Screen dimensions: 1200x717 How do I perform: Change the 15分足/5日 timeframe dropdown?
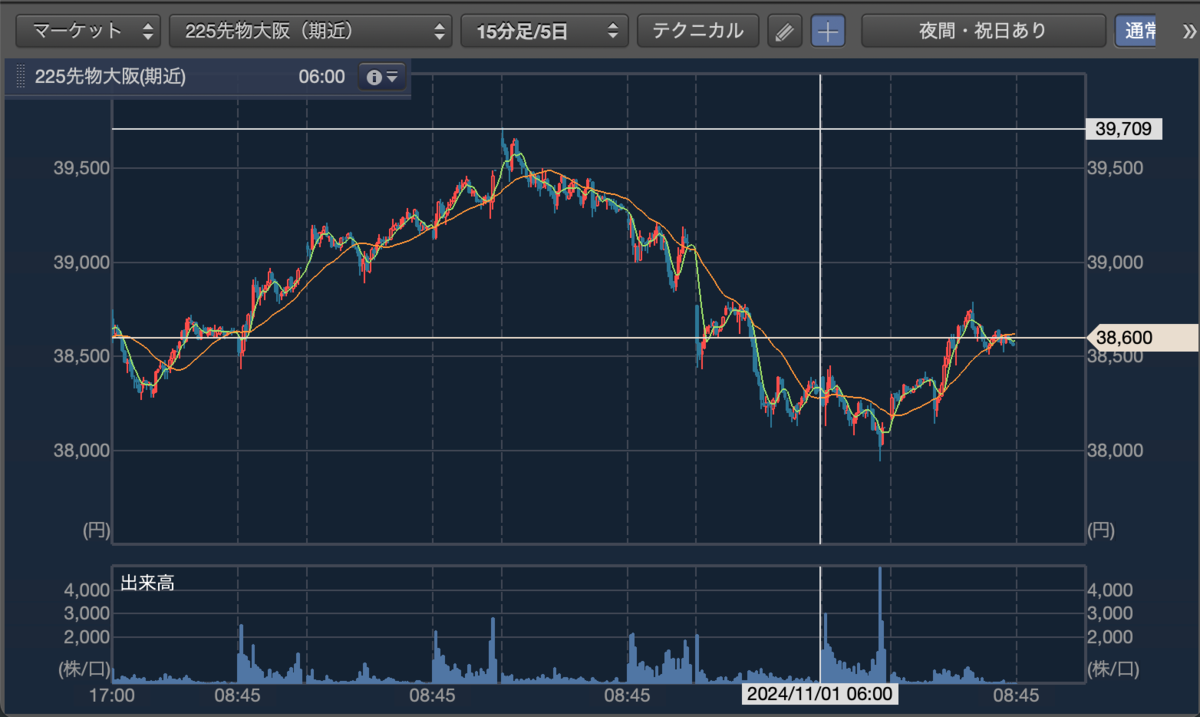[544, 31]
